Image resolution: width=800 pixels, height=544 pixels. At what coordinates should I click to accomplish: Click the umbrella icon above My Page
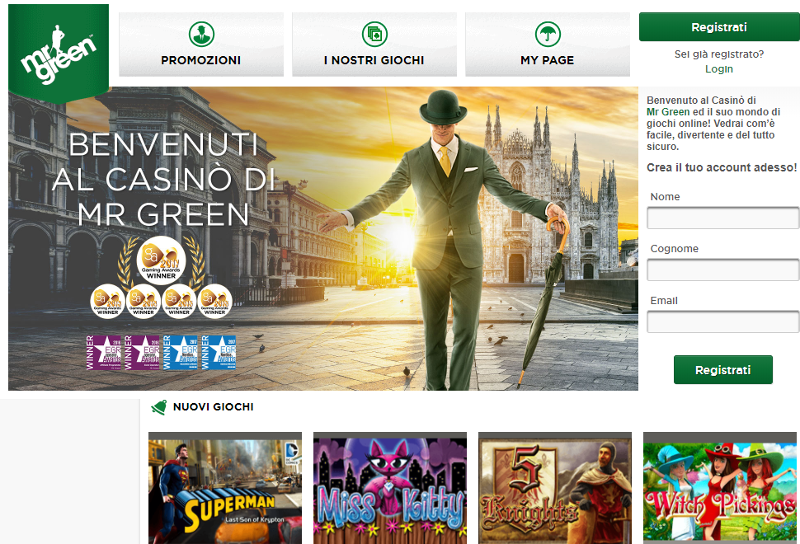click(548, 34)
